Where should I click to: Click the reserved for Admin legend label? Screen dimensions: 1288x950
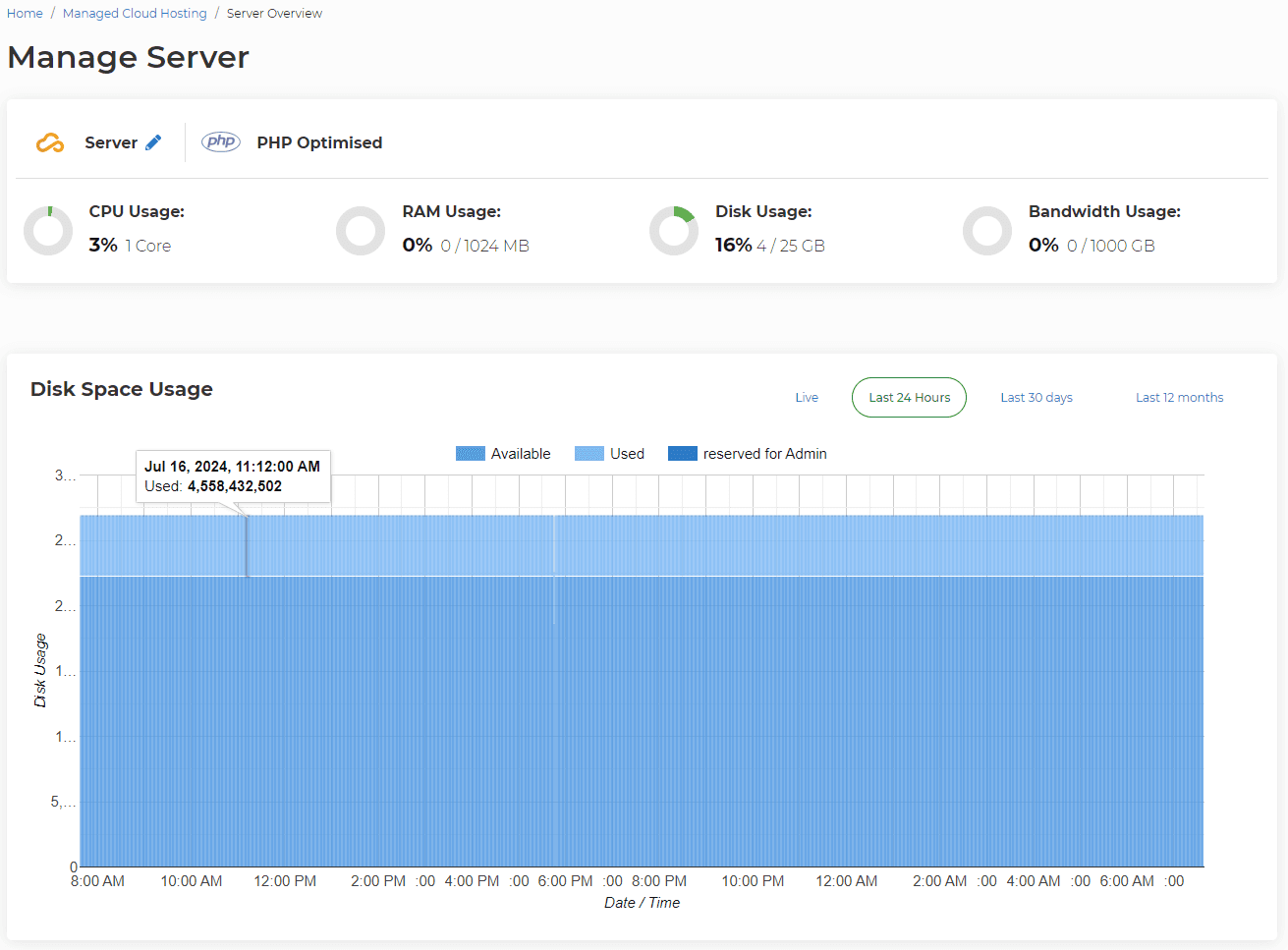tap(765, 454)
